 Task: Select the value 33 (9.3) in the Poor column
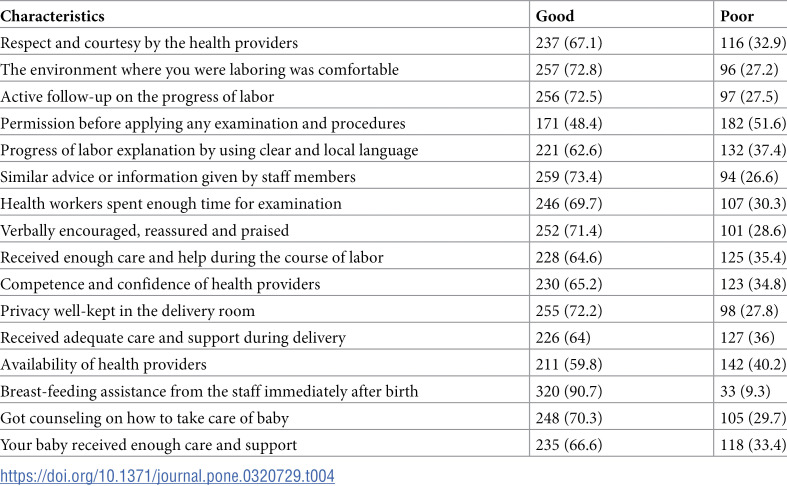point(745,391)
